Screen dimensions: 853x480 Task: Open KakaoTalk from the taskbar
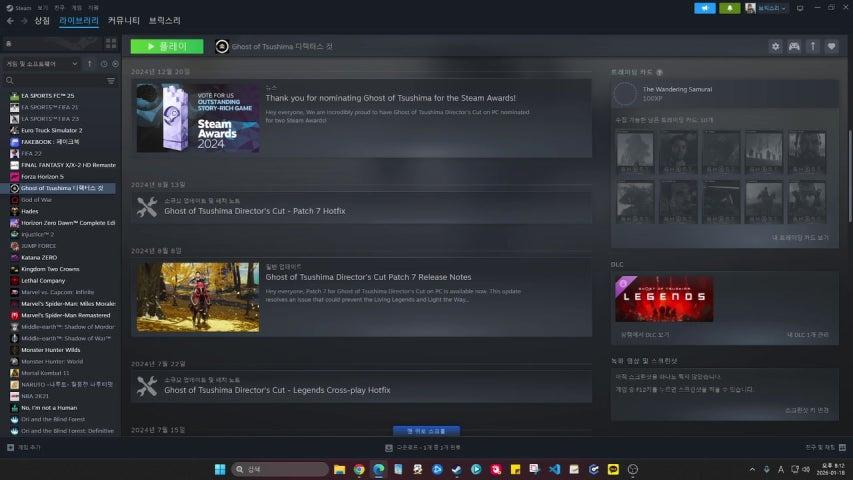tap(613, 469)
